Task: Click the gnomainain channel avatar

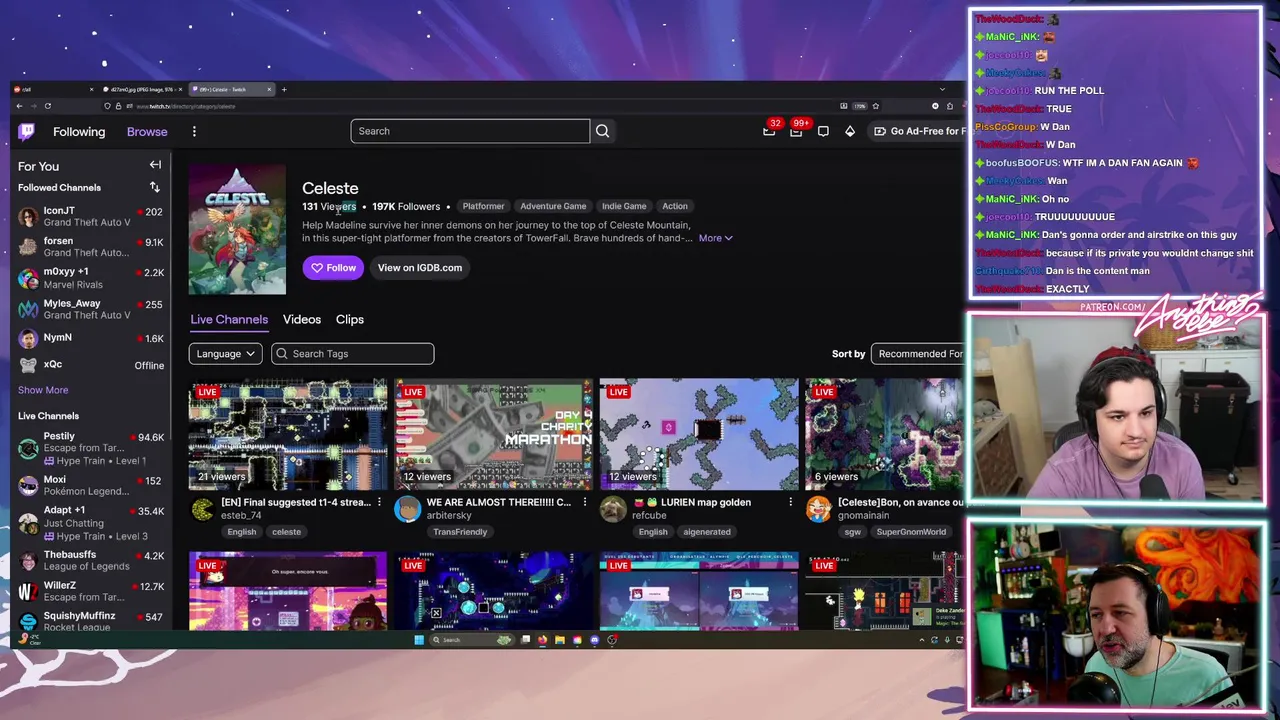Action: [818, 509]
